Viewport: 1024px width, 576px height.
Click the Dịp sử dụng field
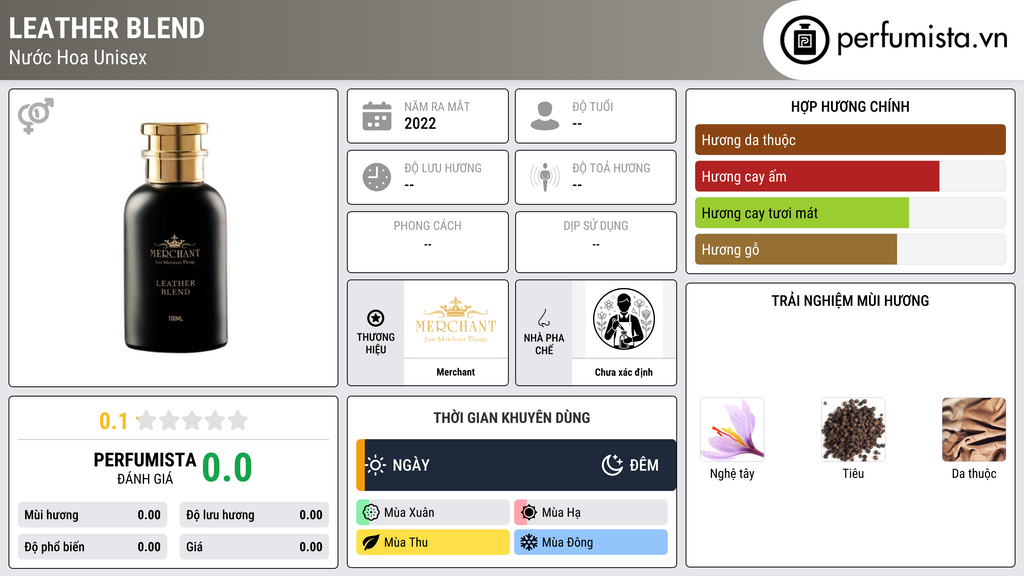tap(596, 242)
